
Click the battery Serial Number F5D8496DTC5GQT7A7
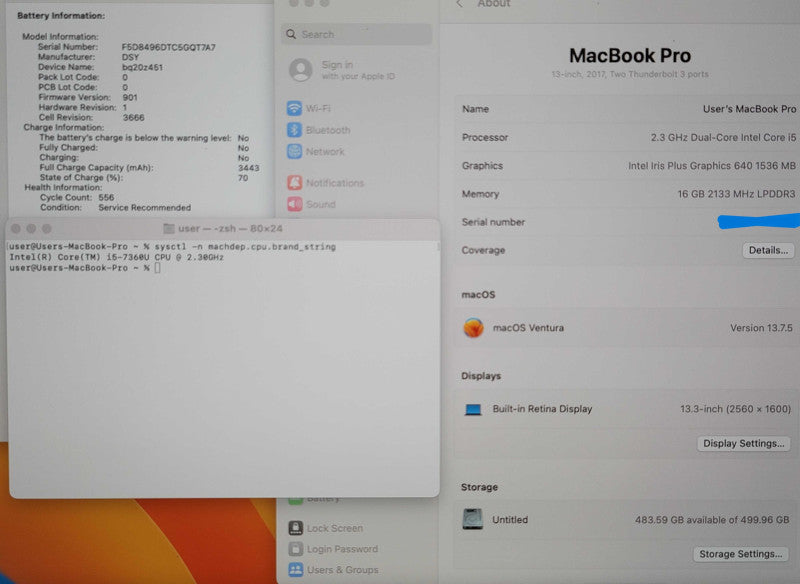coord(168,47)
